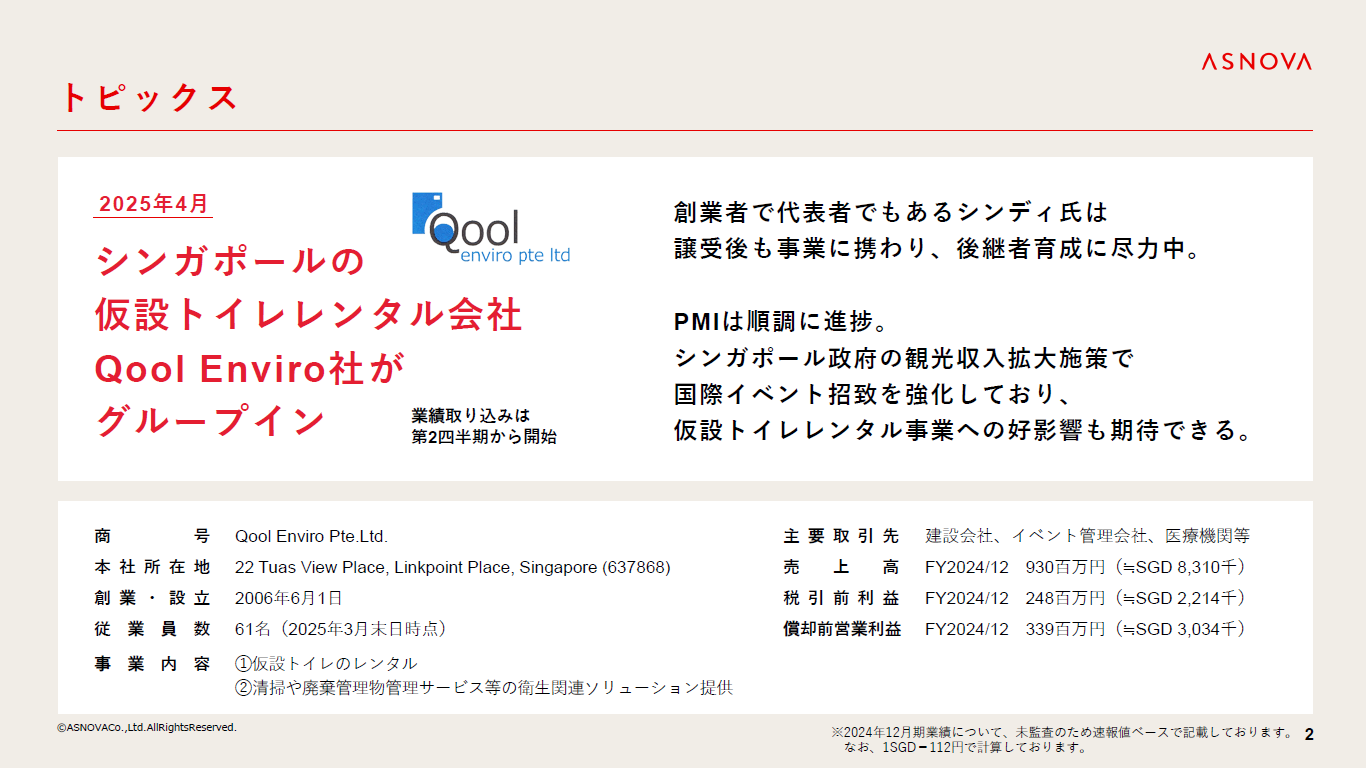Viewport: 1366px width, 768px height.
Task: Select the 償却前営業利益 339百万円 value
Action: (1085, 629)
